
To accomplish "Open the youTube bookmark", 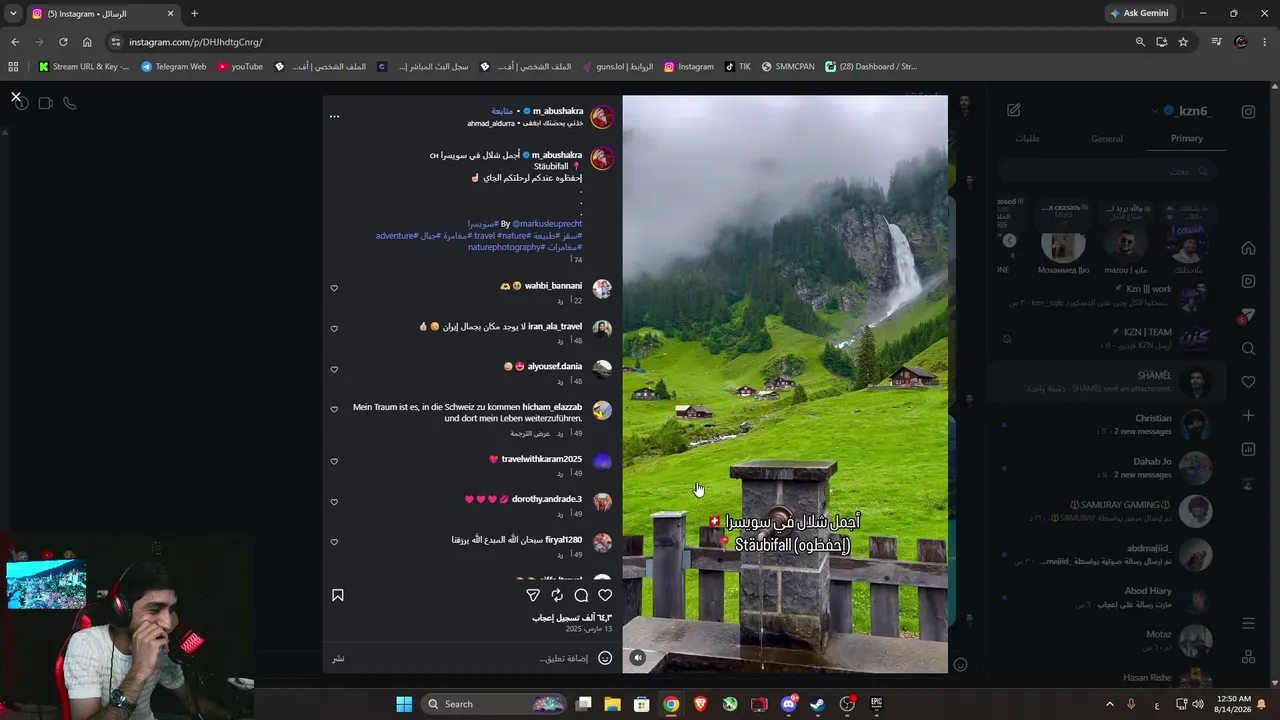I will pyautogui.click(x=240, y=67).
